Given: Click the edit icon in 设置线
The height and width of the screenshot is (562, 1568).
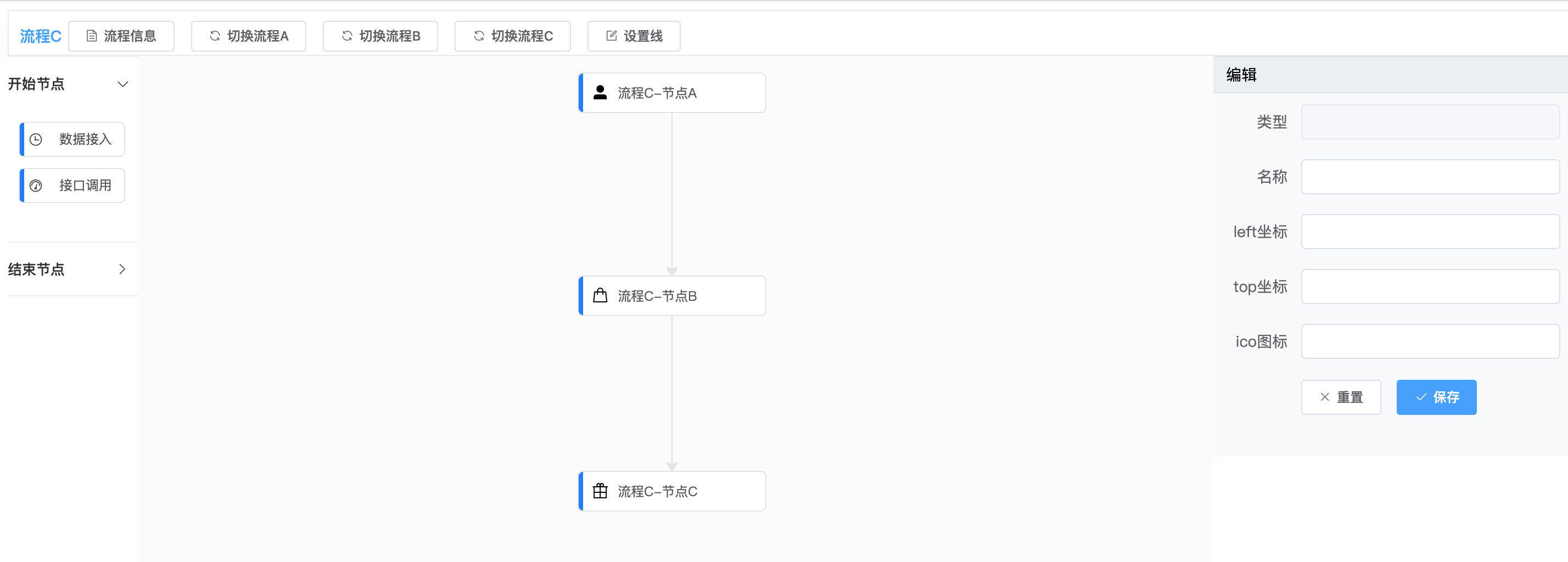Looking at the screenshot, I should [612, 36].
